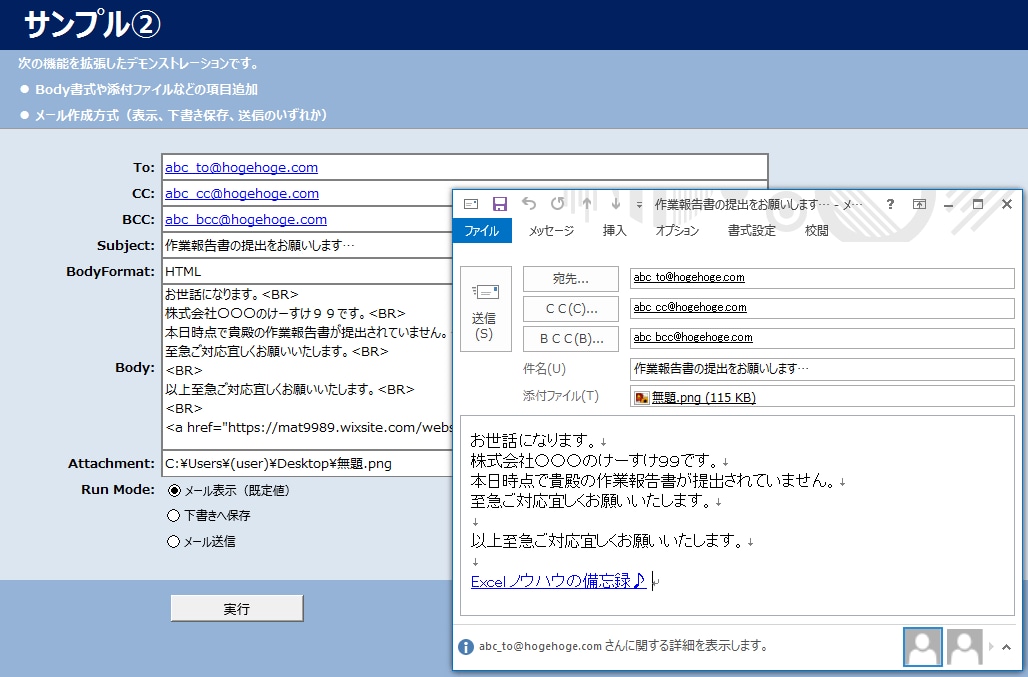This screenshot has height=677, width=1028.
Task: Click the form's Body text area
Action: coord(307,367)
